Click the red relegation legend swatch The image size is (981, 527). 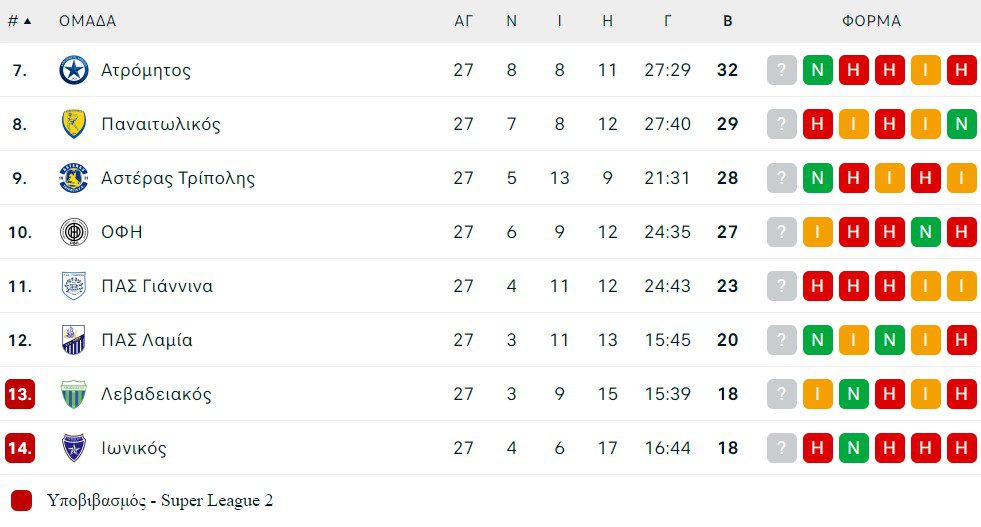(21, 501)
